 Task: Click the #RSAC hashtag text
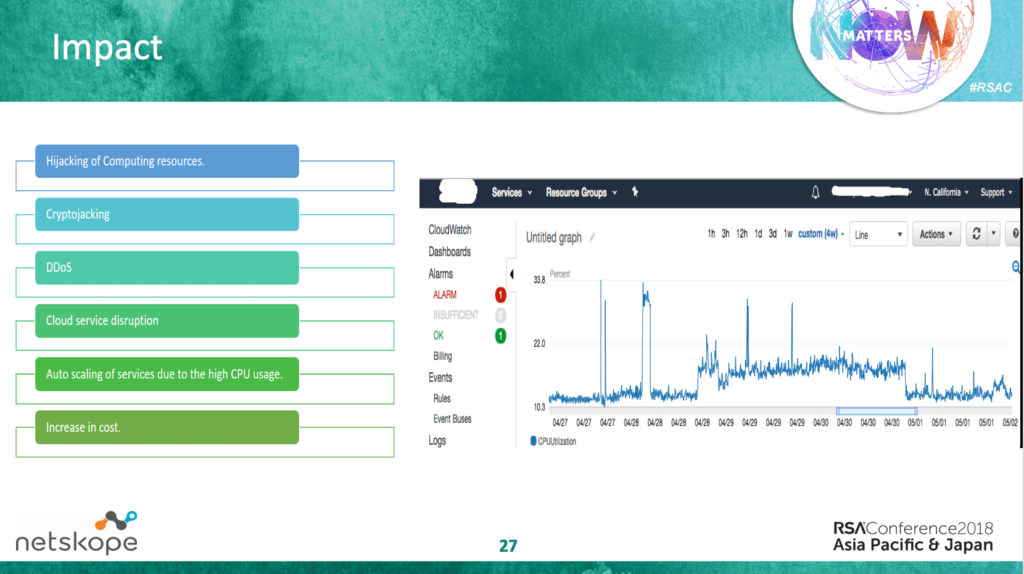[991, 88]
